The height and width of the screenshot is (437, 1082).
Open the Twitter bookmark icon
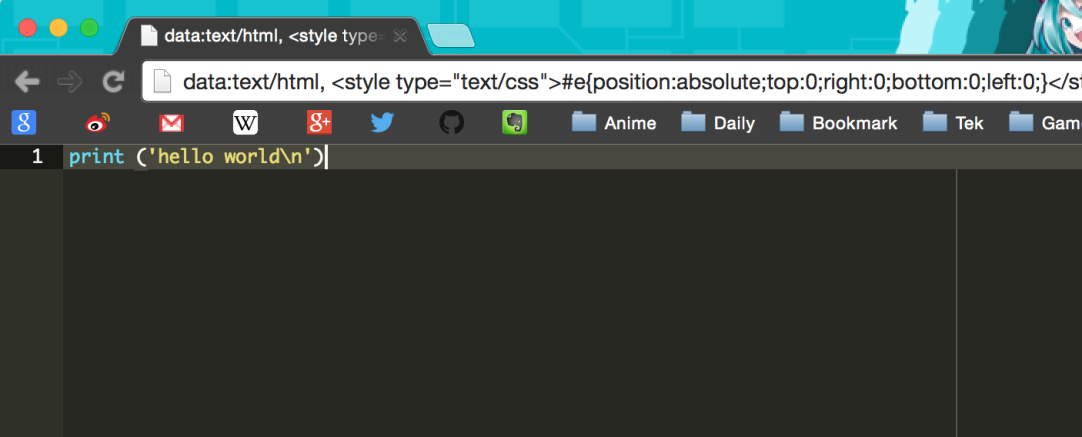tap(382, 123)
